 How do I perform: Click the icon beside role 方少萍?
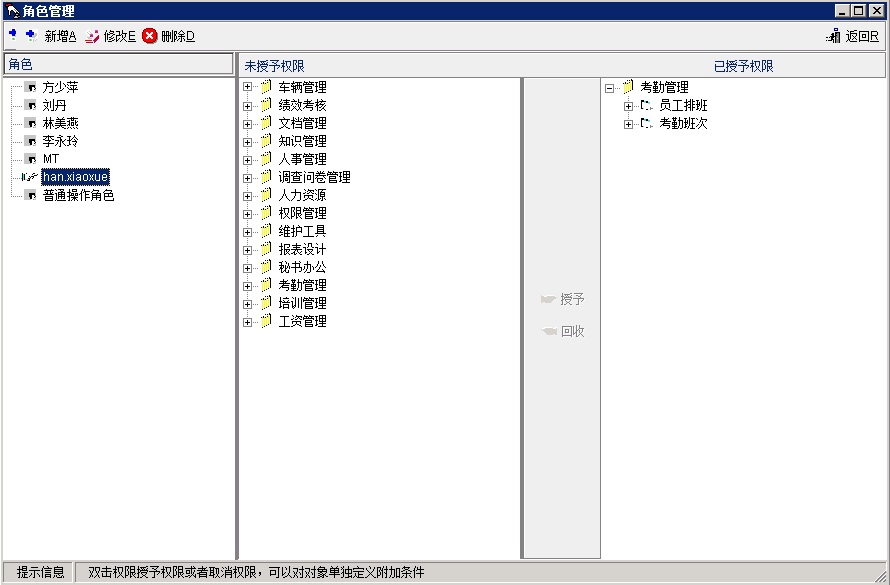[x=30, y=87]
